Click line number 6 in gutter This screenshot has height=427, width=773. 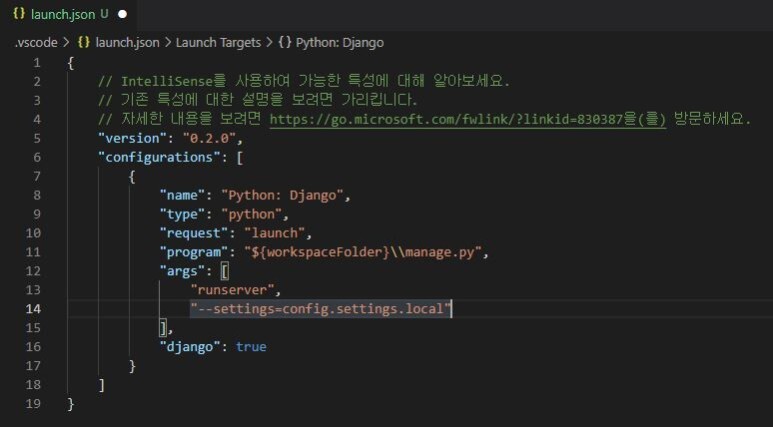pyautogui.click(x=37, y=157)
